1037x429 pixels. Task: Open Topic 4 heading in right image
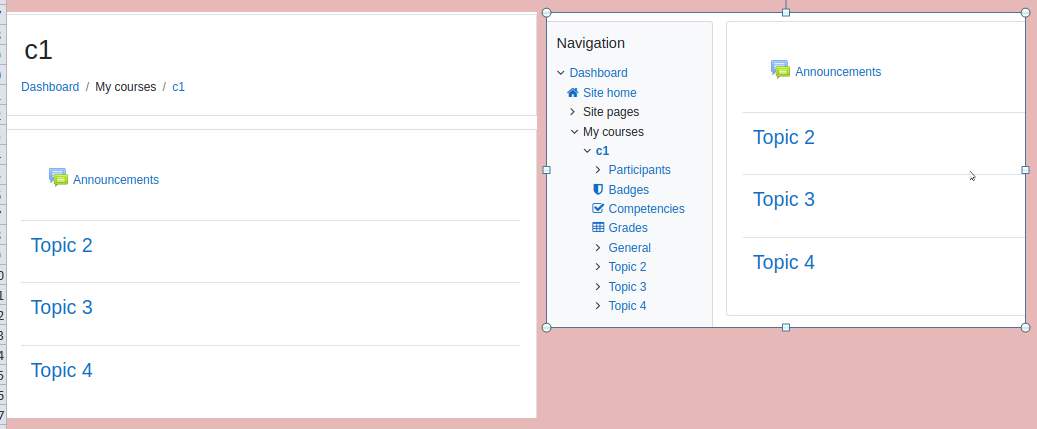click(x=784, y=262)
